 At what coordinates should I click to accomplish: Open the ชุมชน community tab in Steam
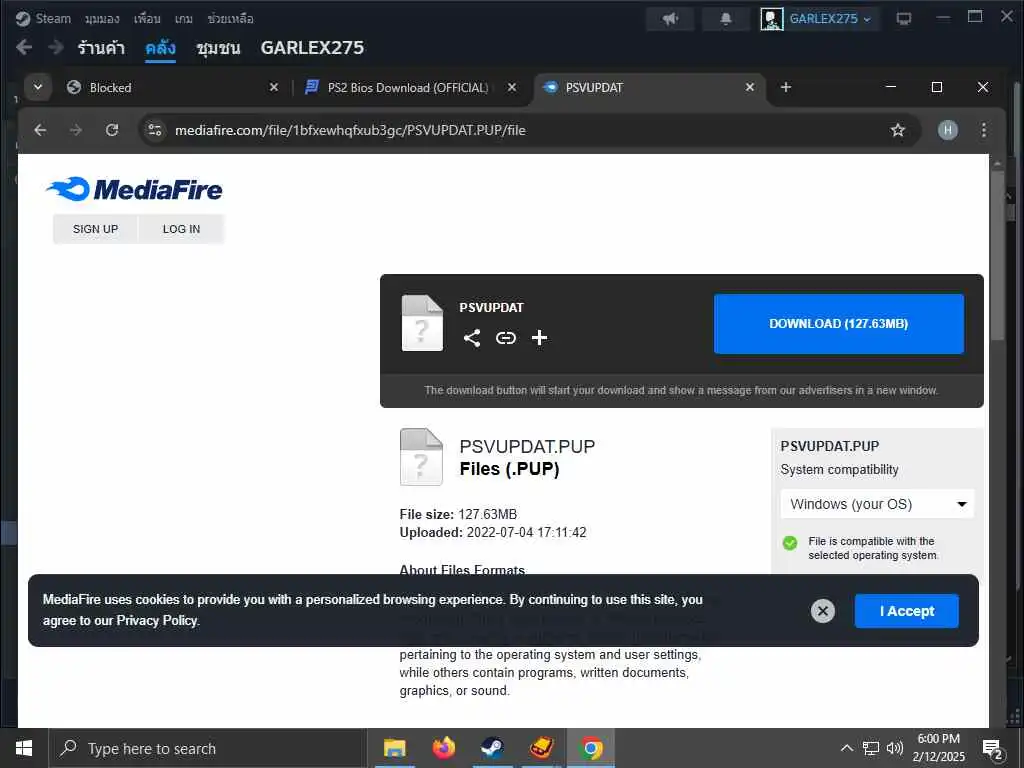tap(218, 48)
